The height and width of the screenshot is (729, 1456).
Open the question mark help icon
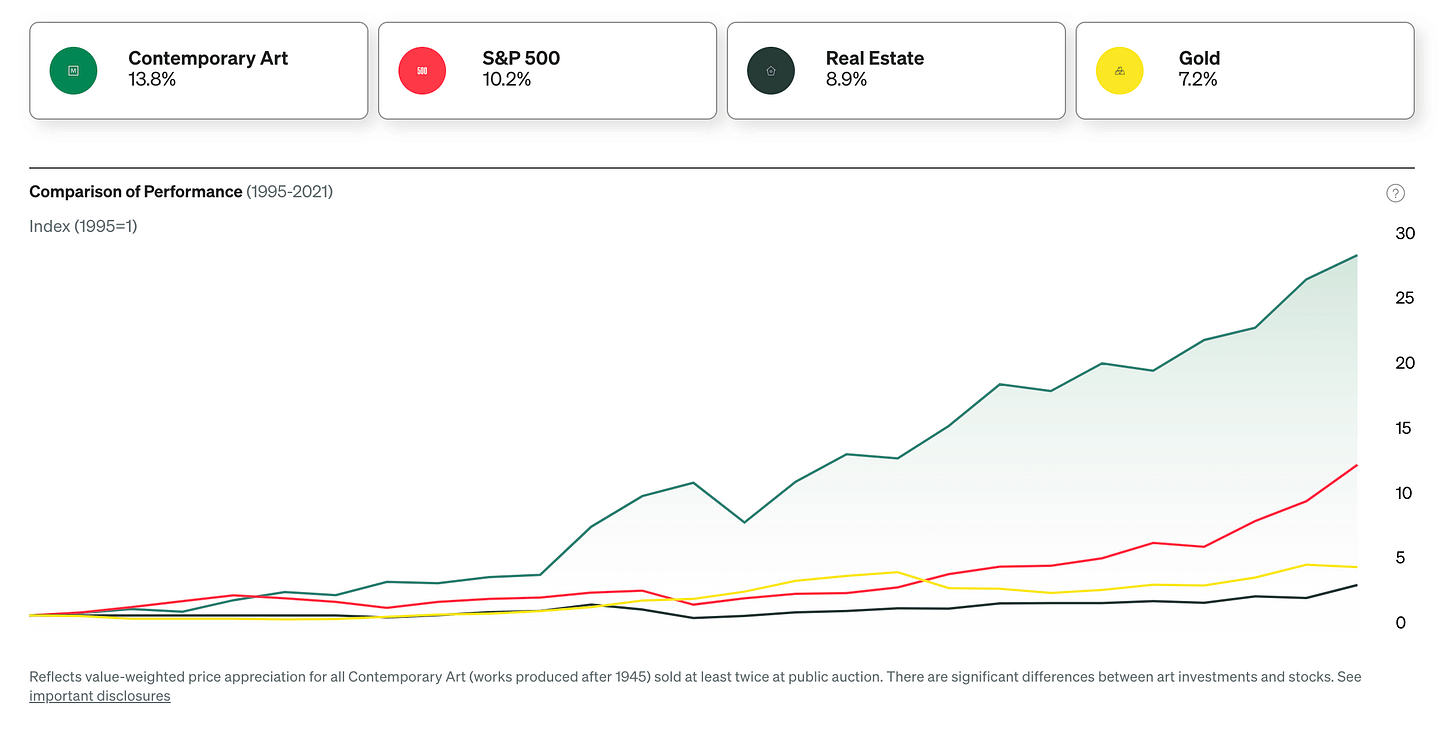point(1396,193)
